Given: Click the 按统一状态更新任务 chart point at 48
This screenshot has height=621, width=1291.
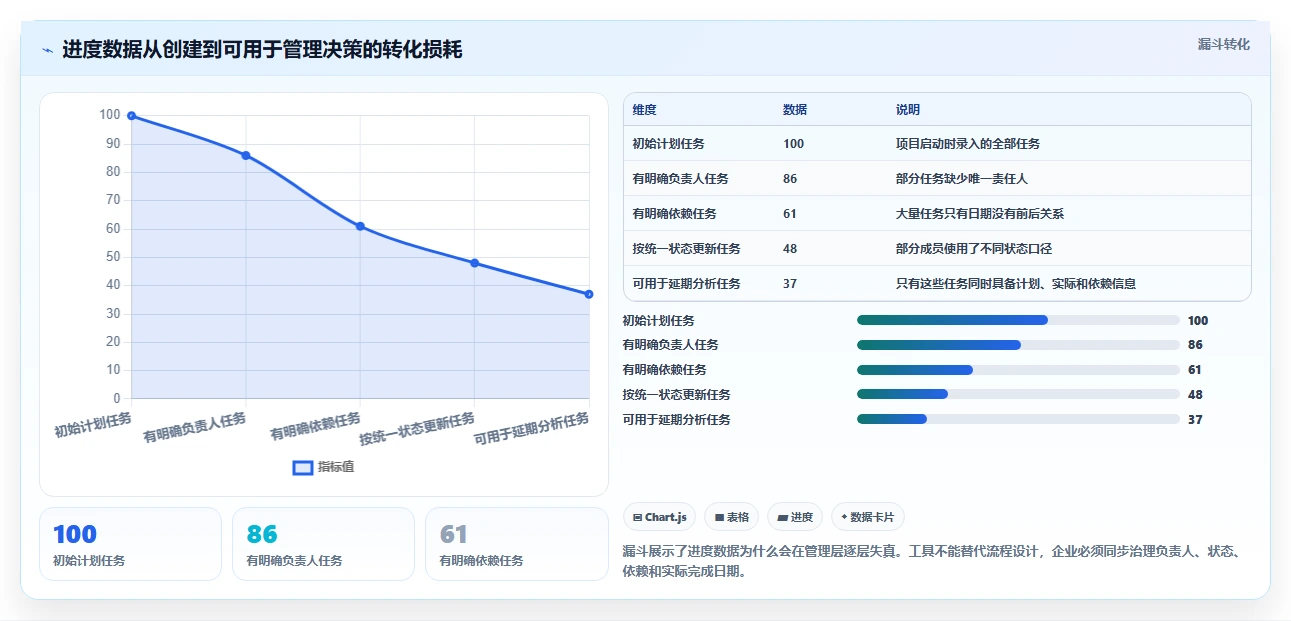Looking at the screenshot, I should click(474, 263).
